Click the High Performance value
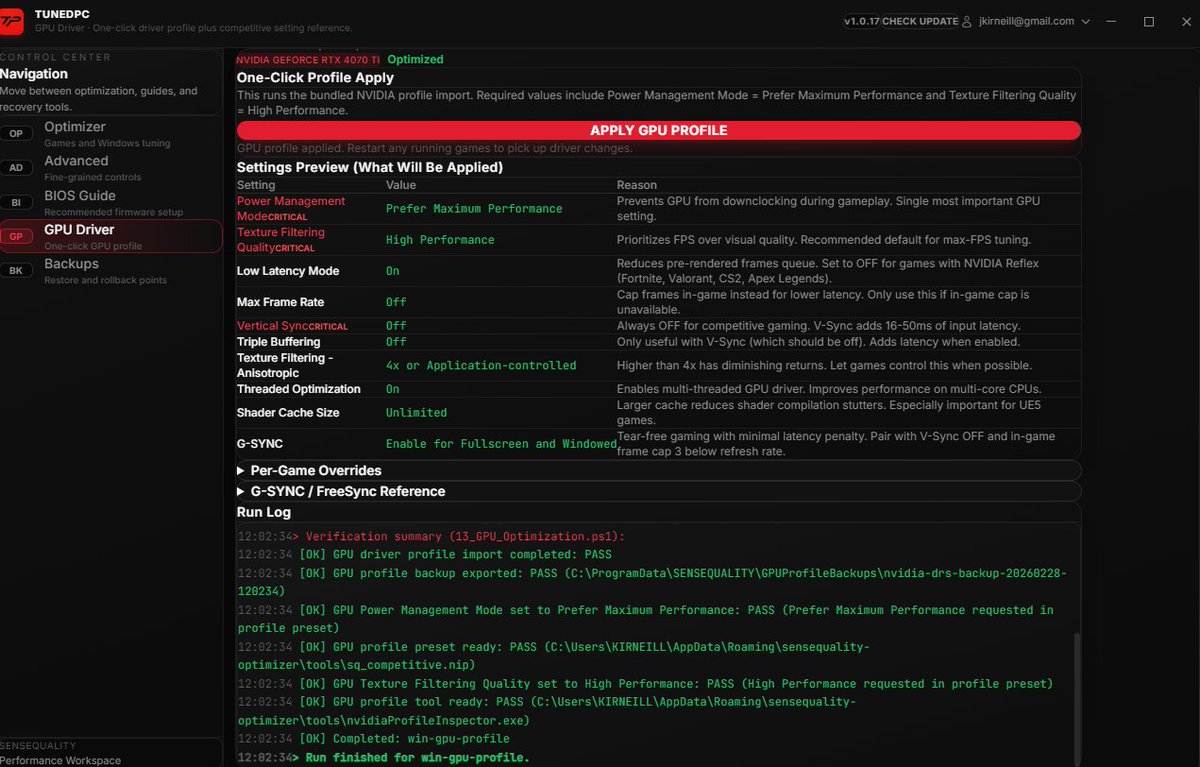Screen dimensions: 1200x767 point(440,240)
